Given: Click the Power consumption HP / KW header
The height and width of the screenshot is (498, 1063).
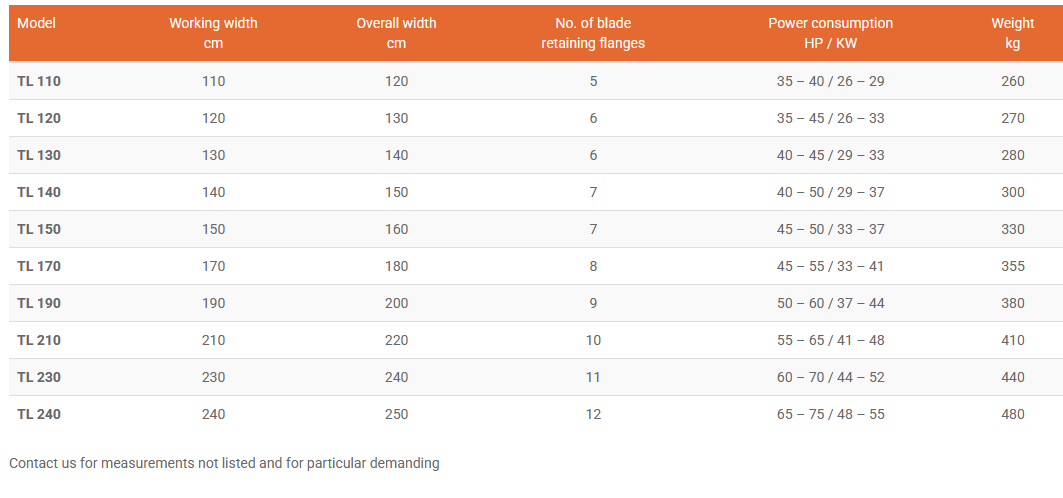Looking at the screenshot, I should pyautogui.click(x=830, y=33).
